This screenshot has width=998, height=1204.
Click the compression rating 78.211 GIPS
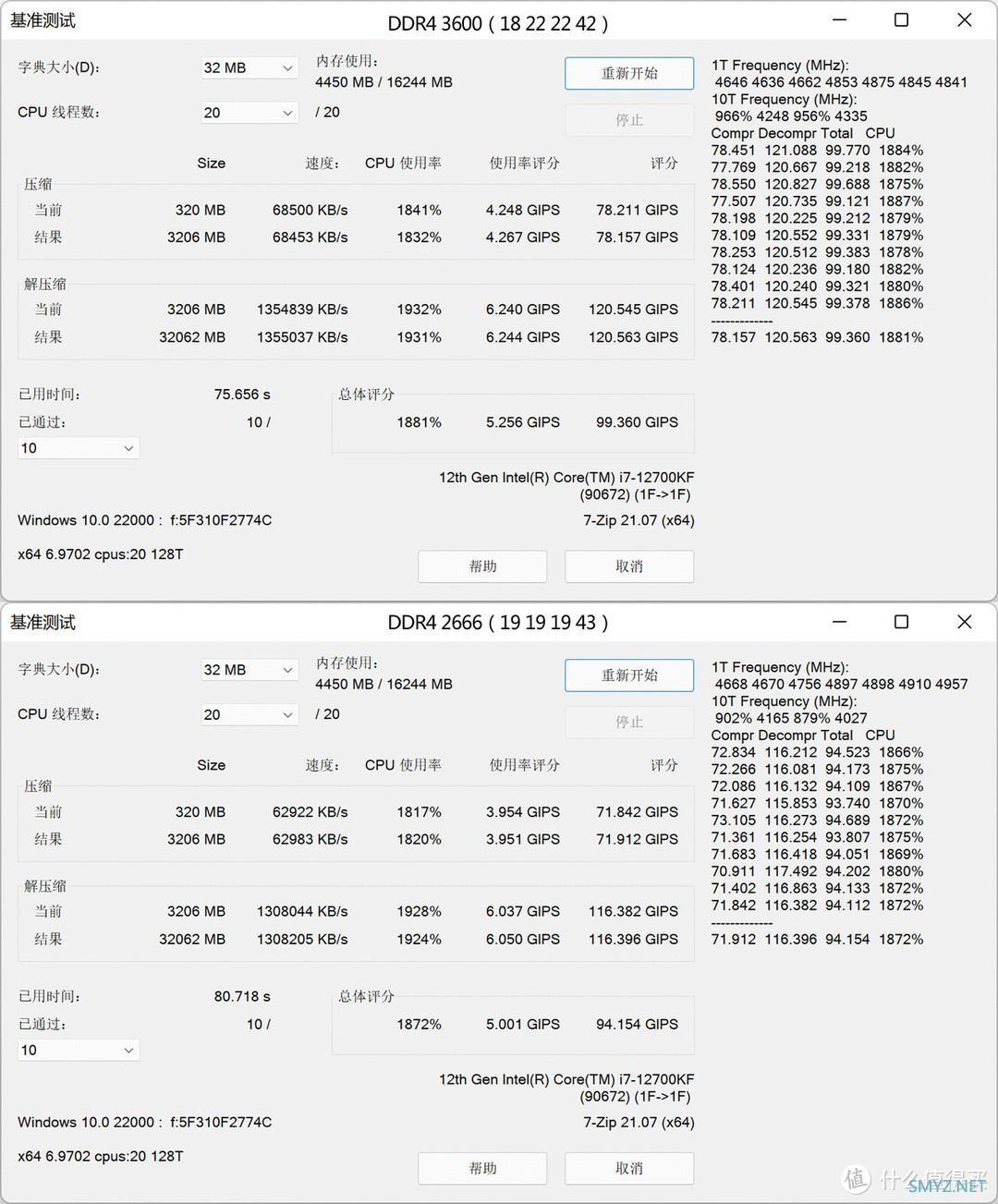(638, 210)
